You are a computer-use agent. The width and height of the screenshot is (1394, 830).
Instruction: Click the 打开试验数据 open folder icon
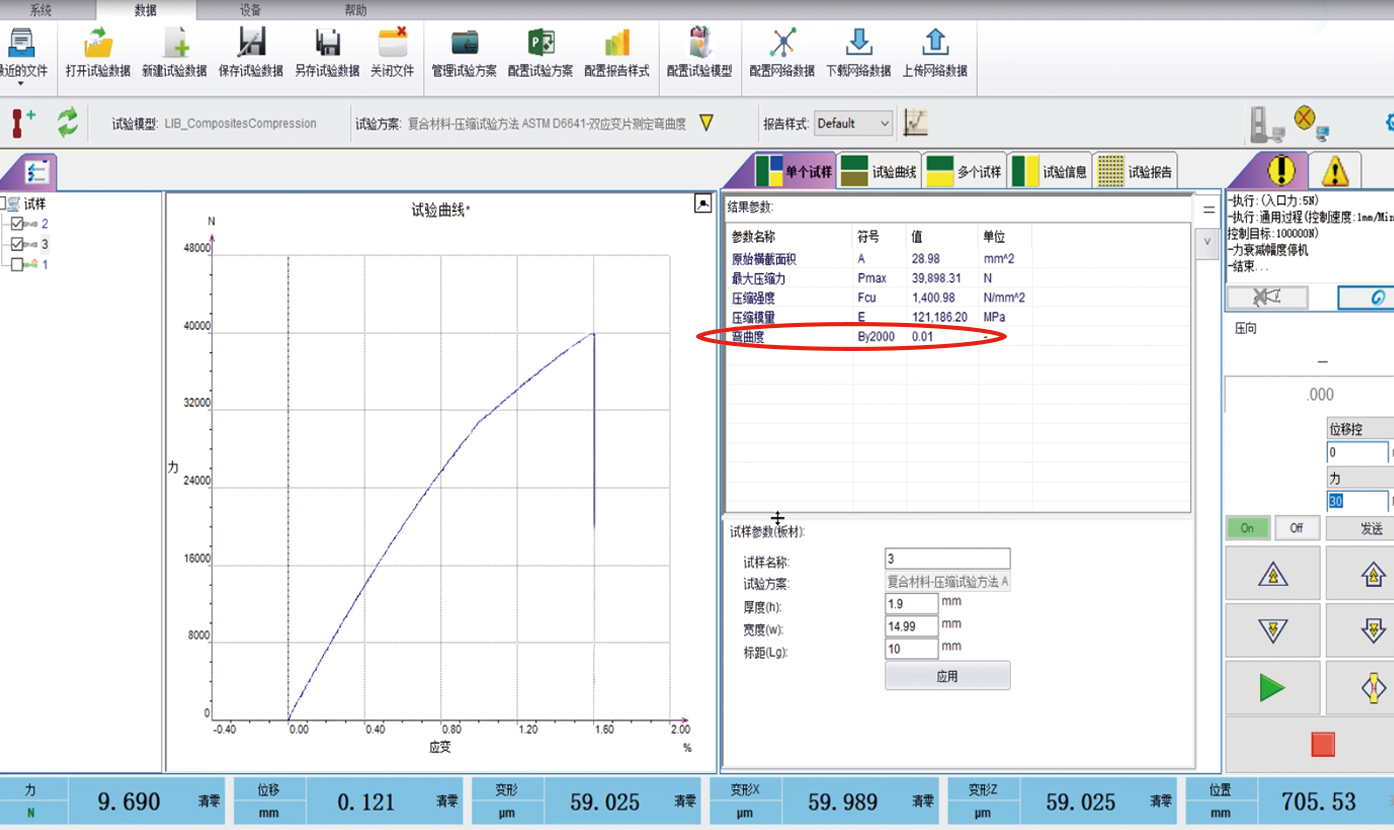(98, 44)
